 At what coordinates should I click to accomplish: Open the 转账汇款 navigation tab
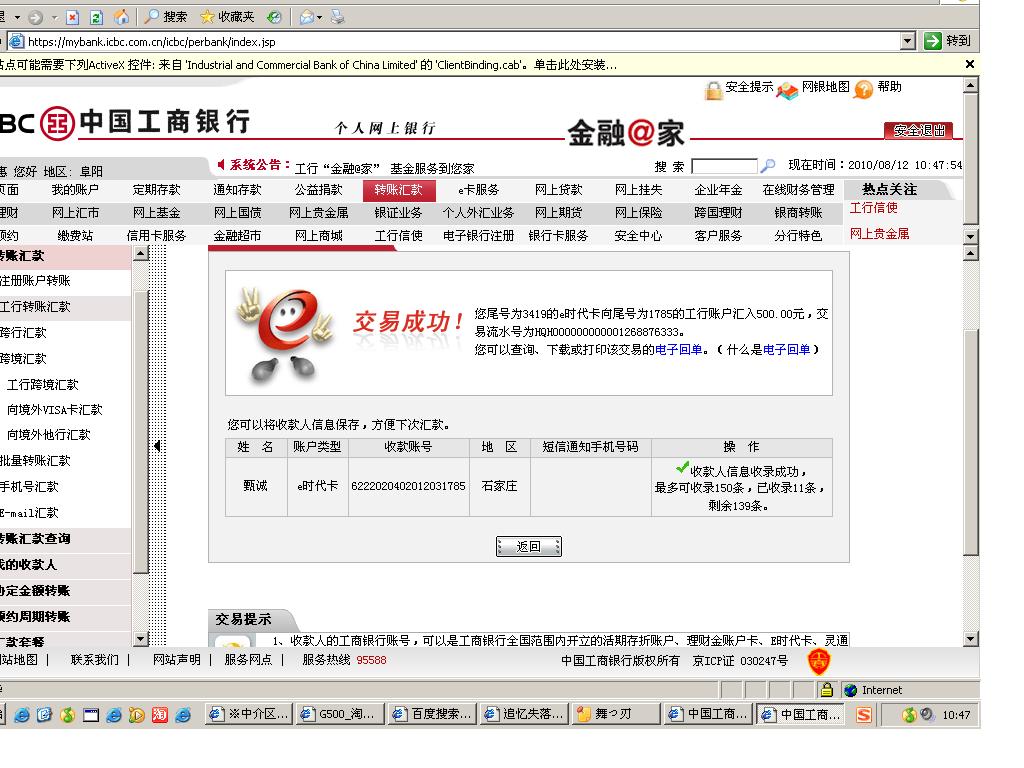tap(398, 190)
